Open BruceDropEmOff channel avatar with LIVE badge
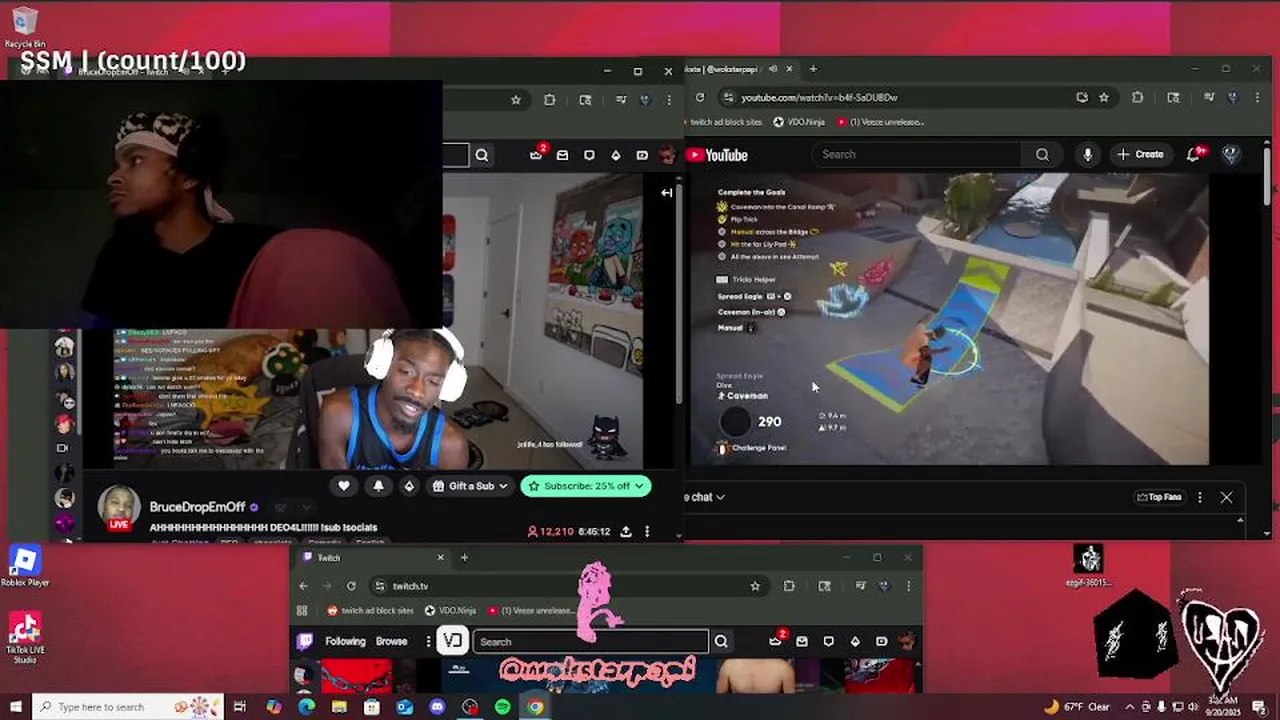This screenshot has width=1280, height=720. point(119,508)
